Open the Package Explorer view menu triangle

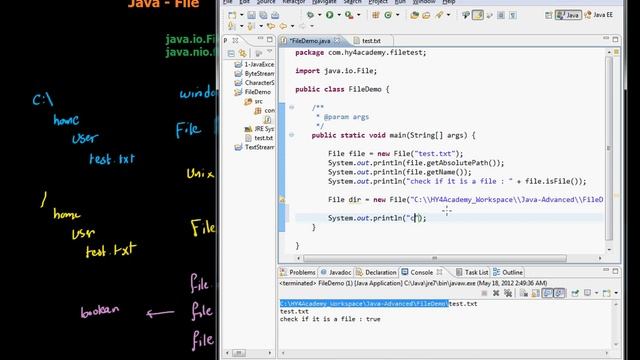click(x=270, y=52)
